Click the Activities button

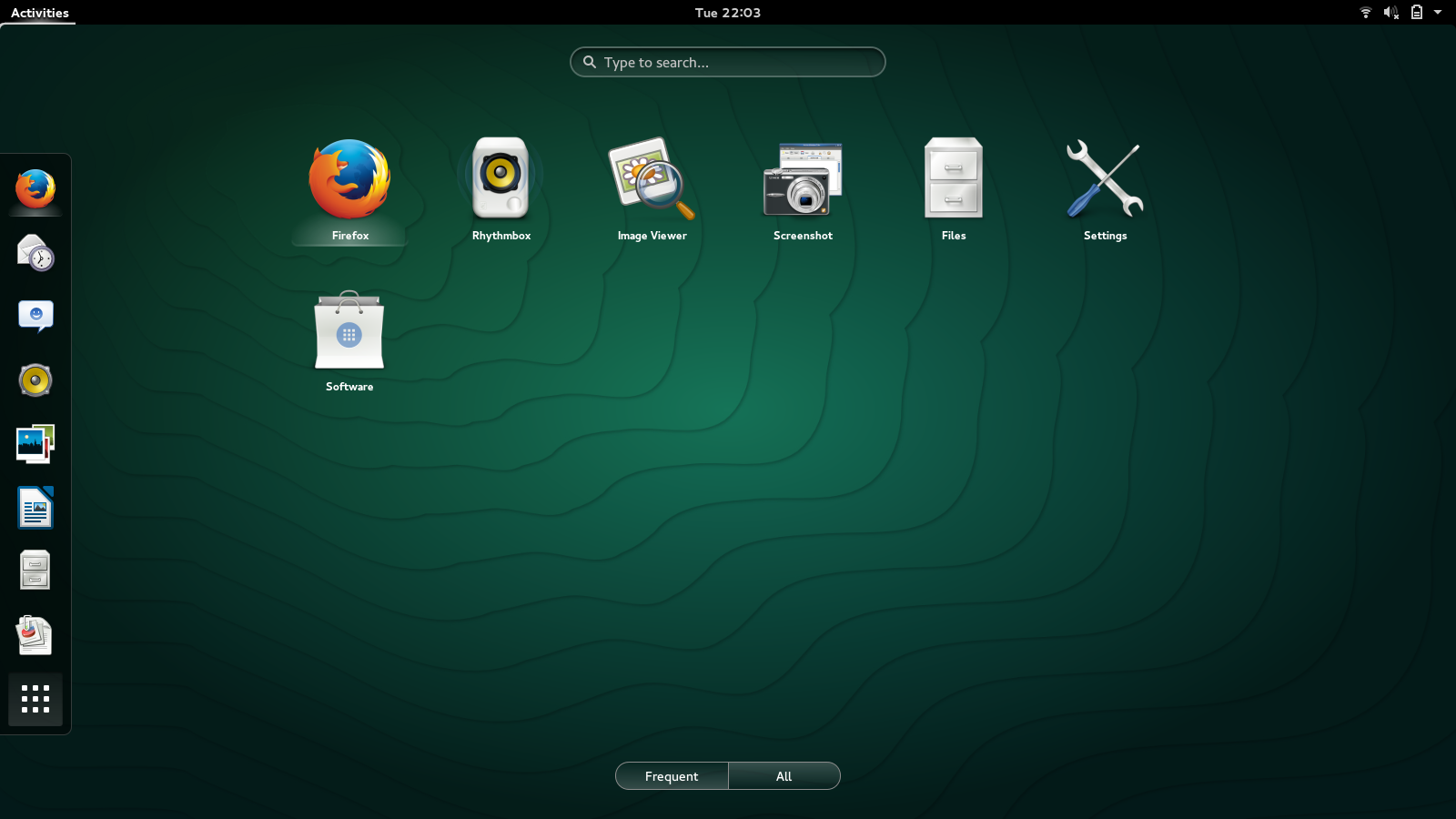(x=39, y=13)
